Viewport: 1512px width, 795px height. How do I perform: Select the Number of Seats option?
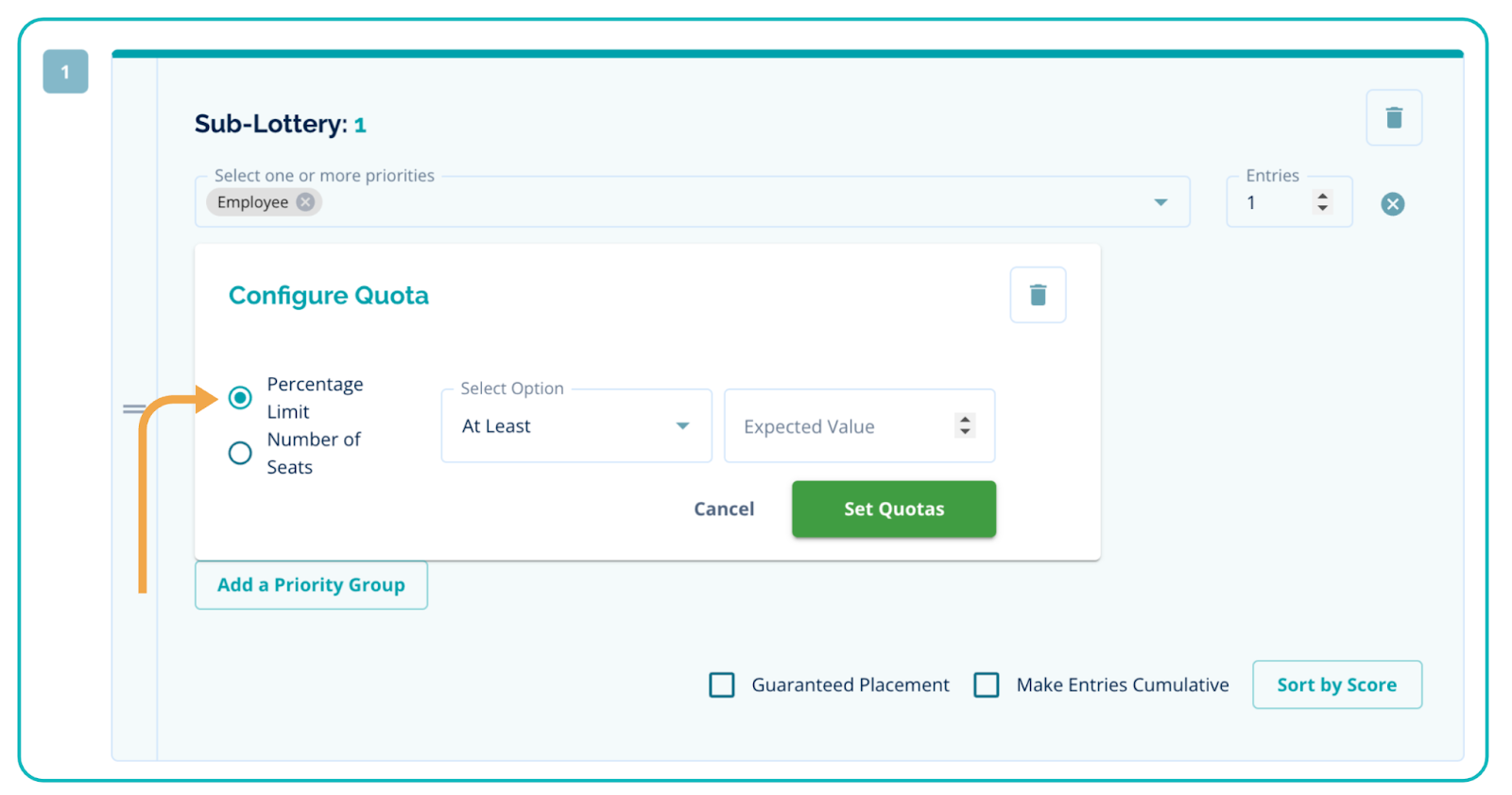[240, 453]
